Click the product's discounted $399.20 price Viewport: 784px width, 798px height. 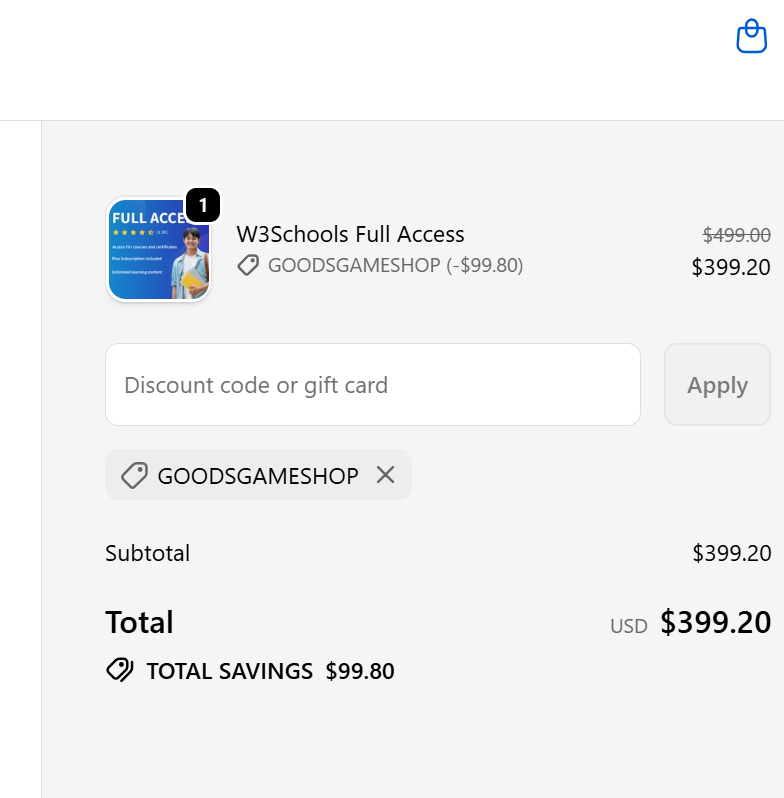[731, 267]
